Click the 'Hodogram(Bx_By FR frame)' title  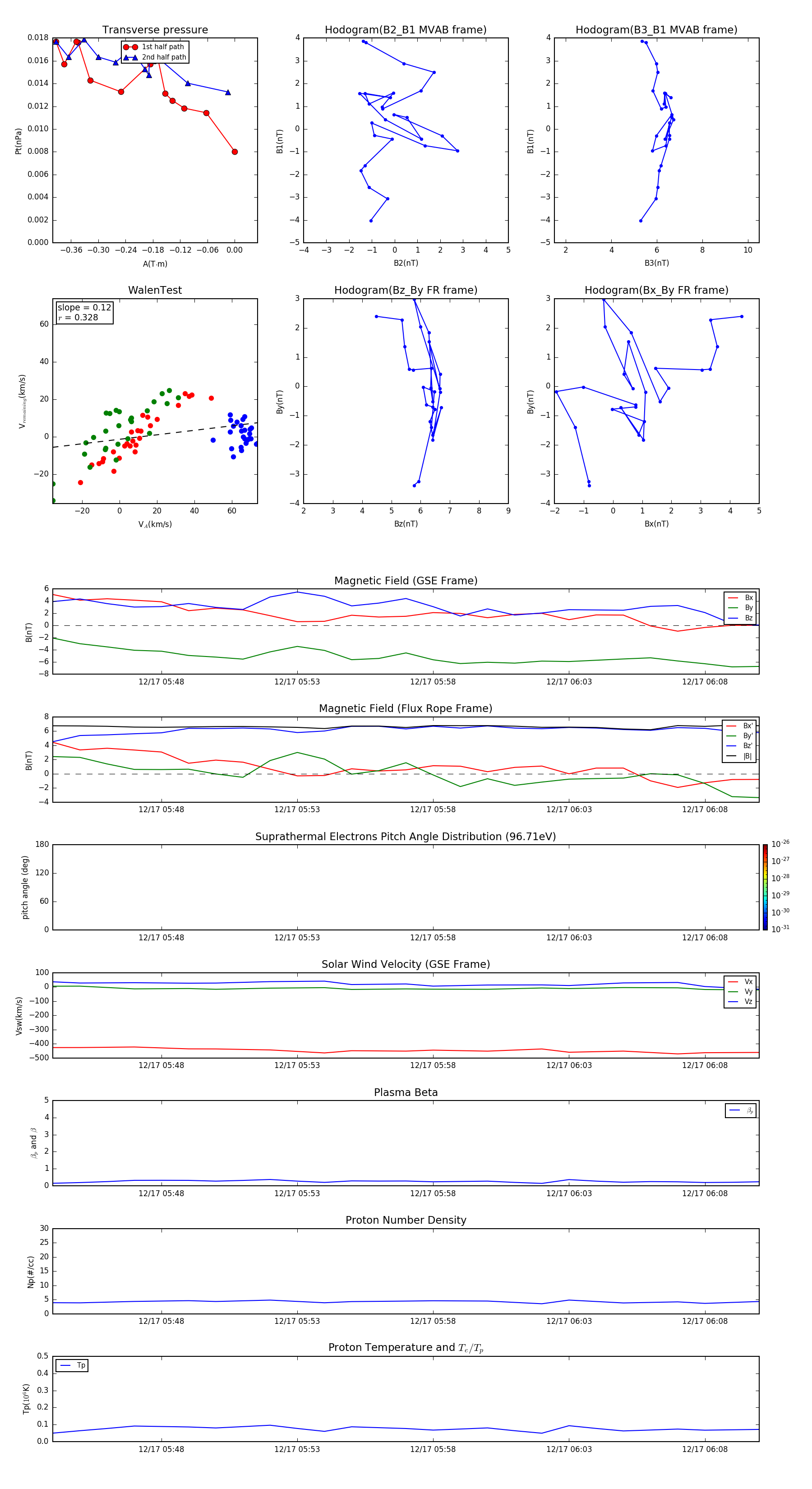pos(656,290)
